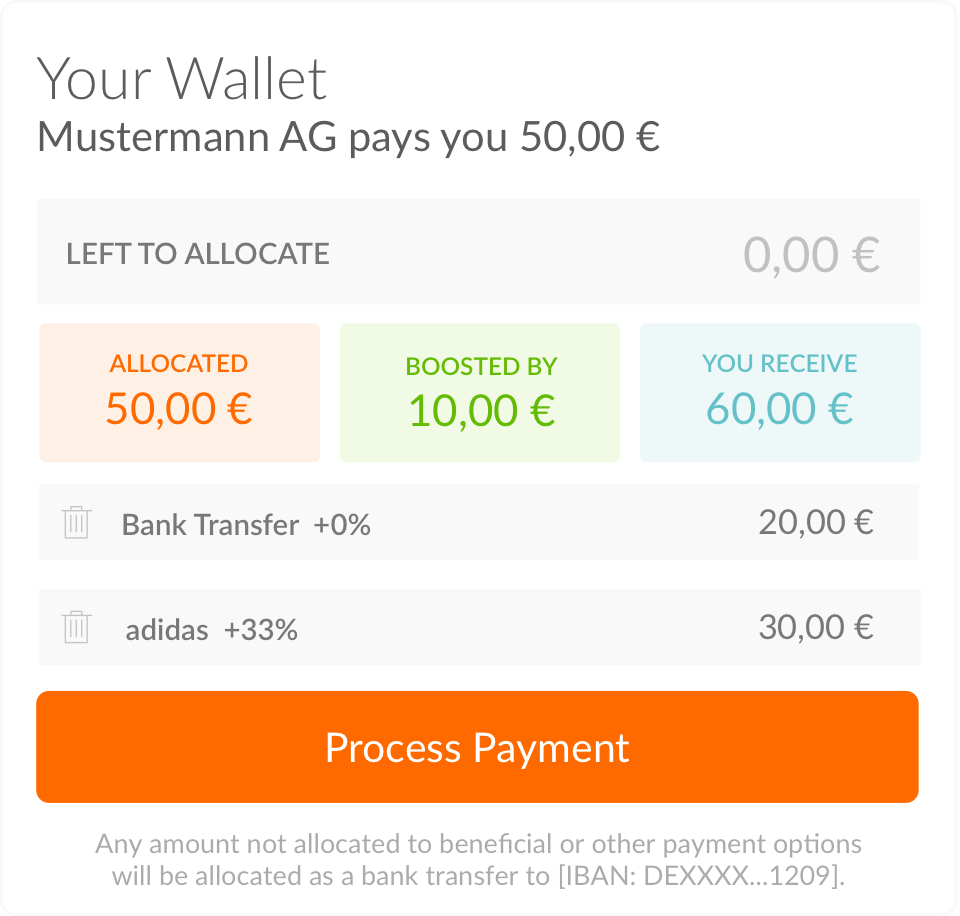Select the BOOSTED BY 10,00 € box
960x916 pixels.
tap(479, 392)
